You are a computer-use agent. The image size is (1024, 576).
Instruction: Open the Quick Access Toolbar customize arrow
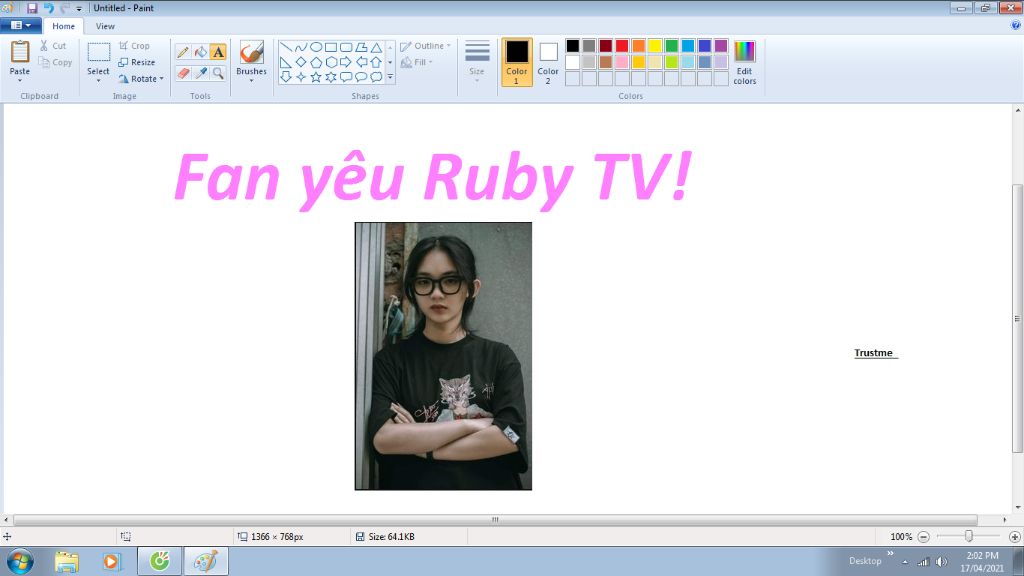point(78,8)
